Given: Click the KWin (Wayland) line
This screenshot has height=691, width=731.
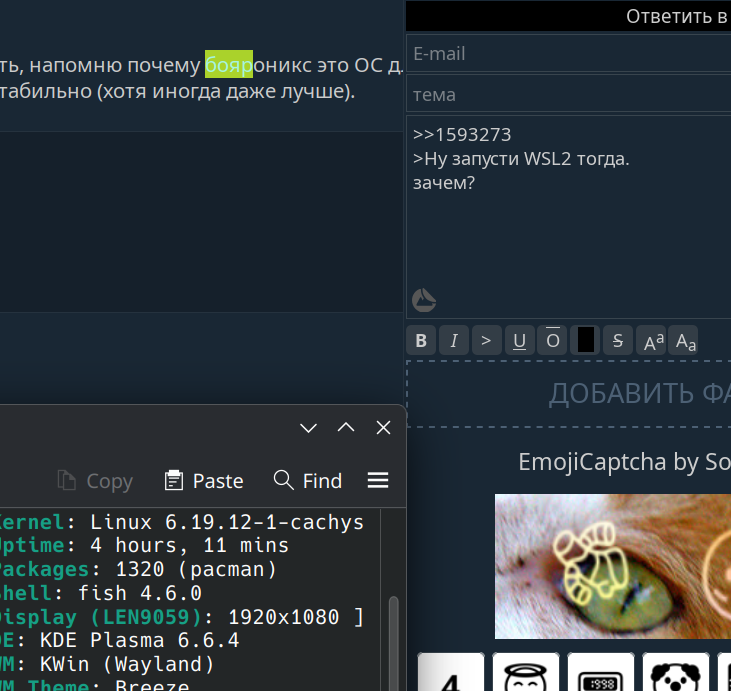Looking at the screenshot, I should [107, 664].
